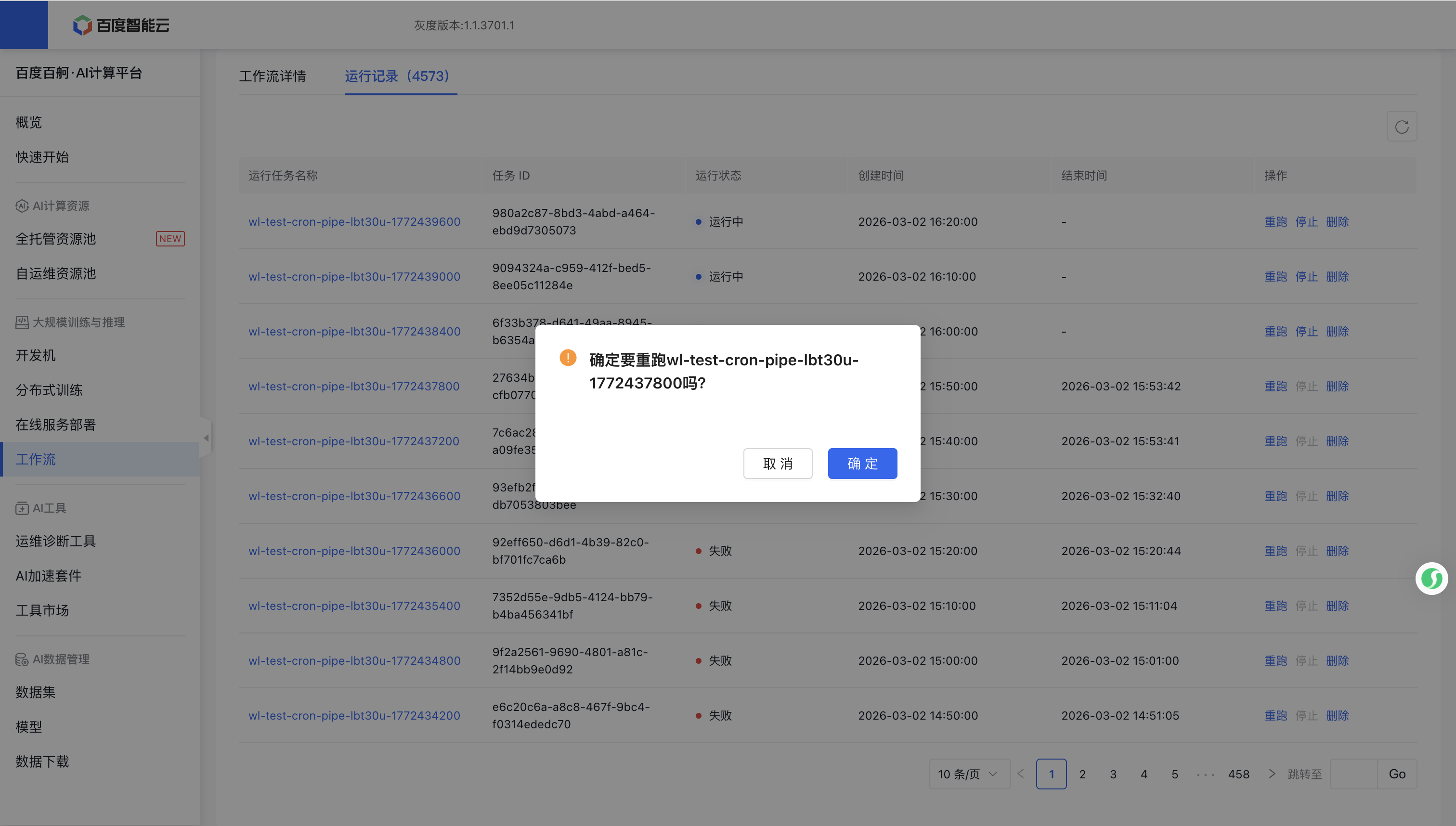Click the AI数据管理 section icon

pyautogui.click(x=22, y=659)
